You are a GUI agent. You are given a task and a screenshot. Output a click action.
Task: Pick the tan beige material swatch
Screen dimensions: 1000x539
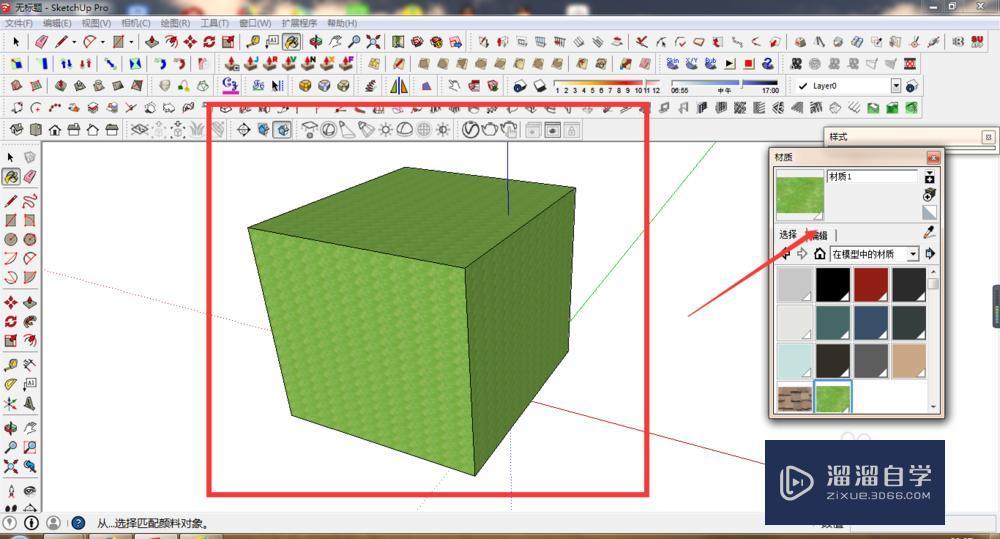coord(909,360)
